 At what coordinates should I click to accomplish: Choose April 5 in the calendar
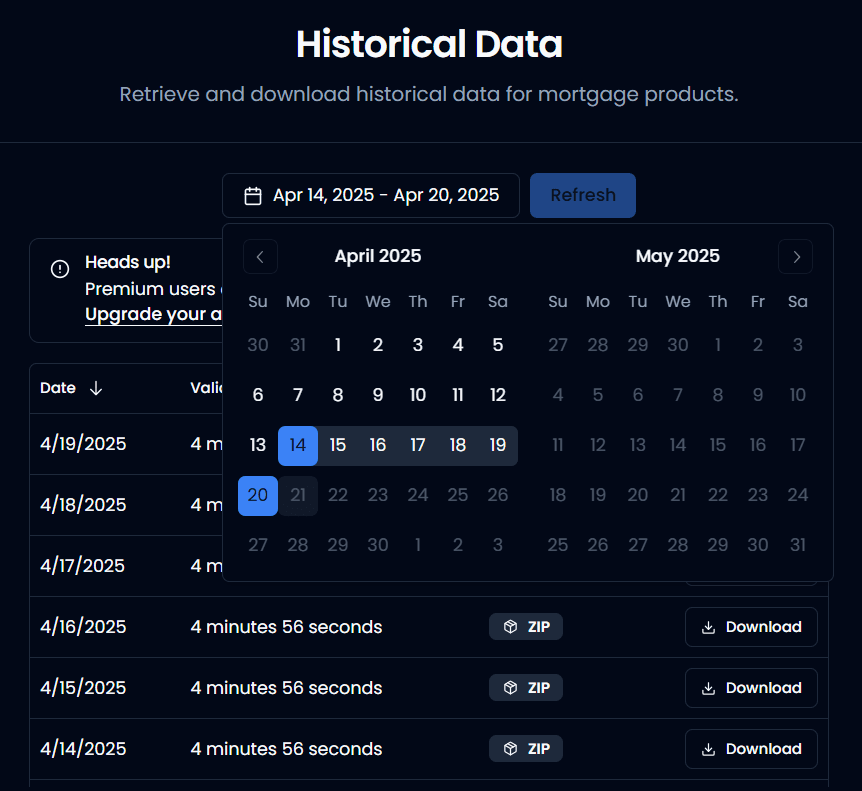[498, 345]
